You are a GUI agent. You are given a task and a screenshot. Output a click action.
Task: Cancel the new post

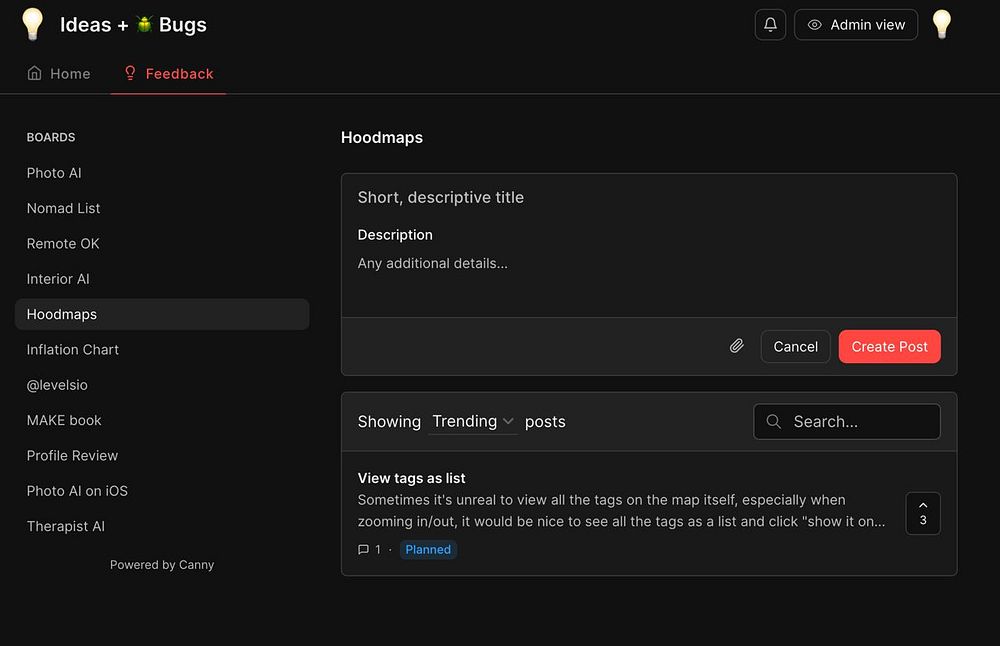tap(795, 346)
